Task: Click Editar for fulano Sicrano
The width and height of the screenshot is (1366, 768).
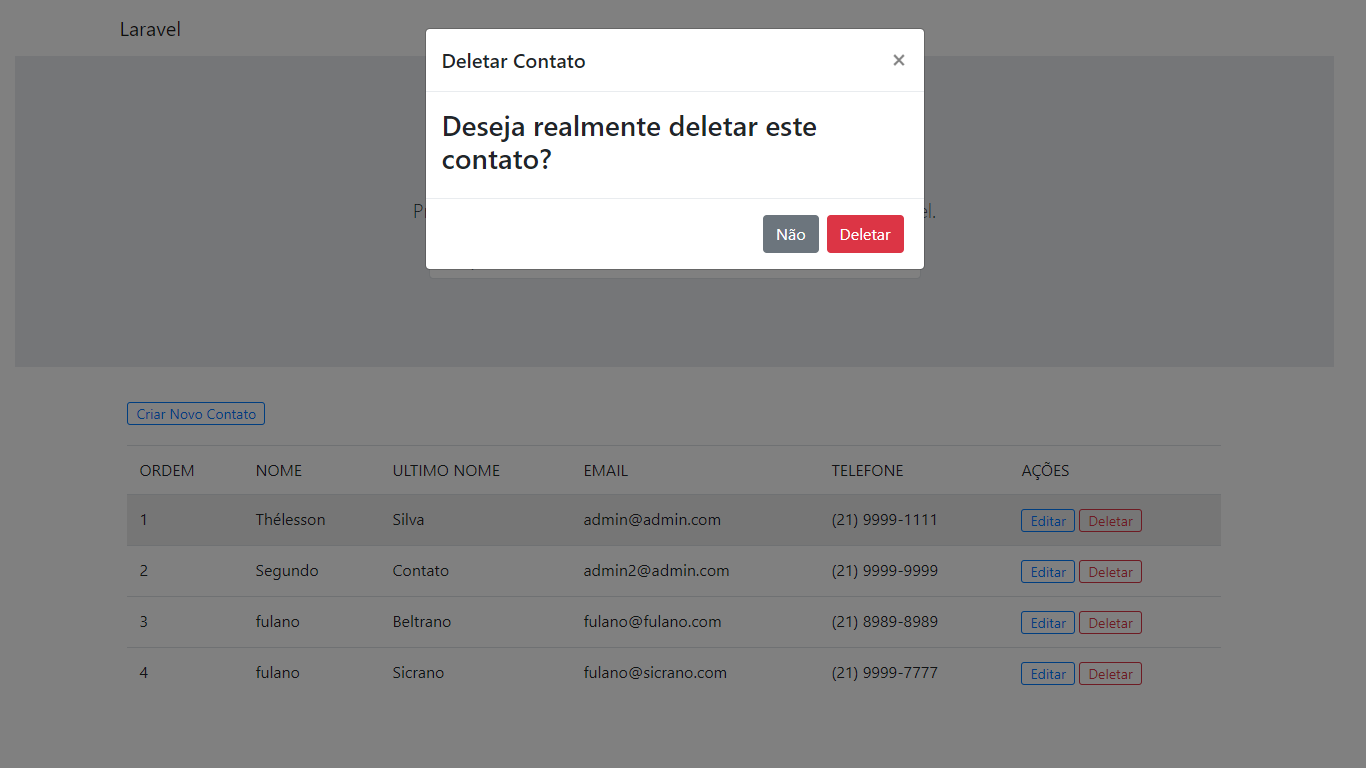Action: [1048, 674]
